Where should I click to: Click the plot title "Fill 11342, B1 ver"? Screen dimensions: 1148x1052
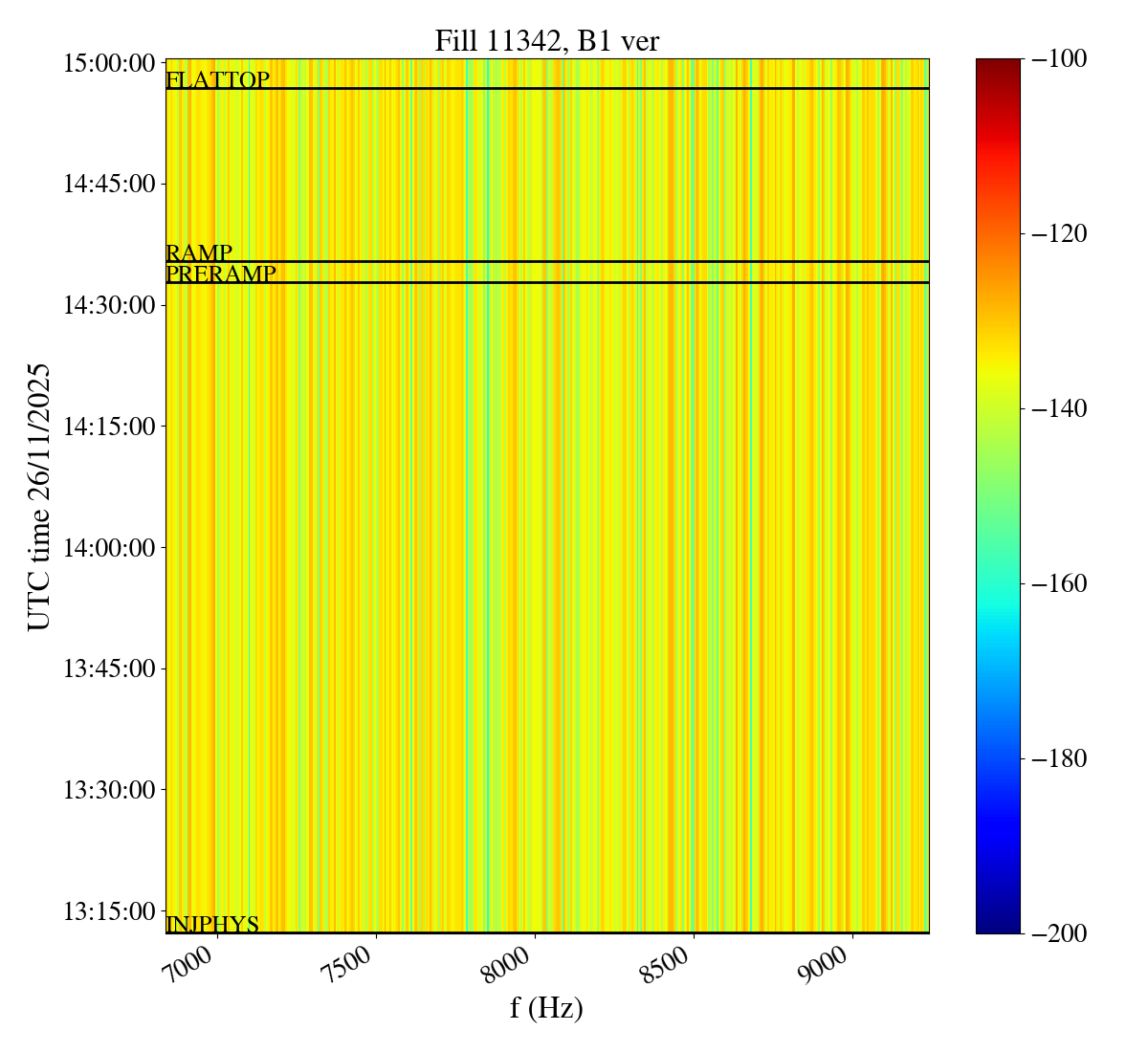546,41
